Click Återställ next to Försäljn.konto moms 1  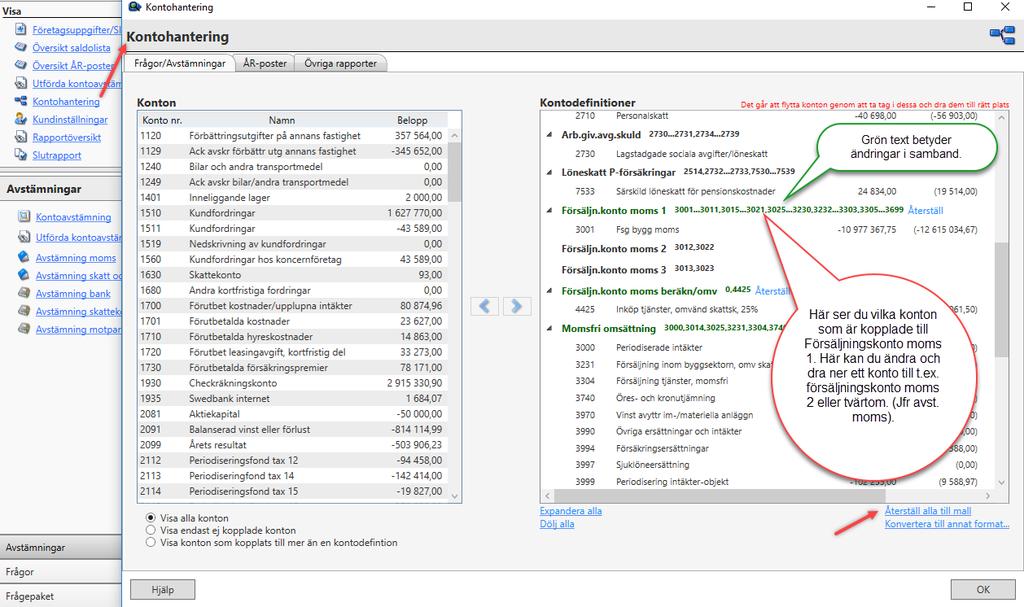pyautogui.click(x=925, y=210)
